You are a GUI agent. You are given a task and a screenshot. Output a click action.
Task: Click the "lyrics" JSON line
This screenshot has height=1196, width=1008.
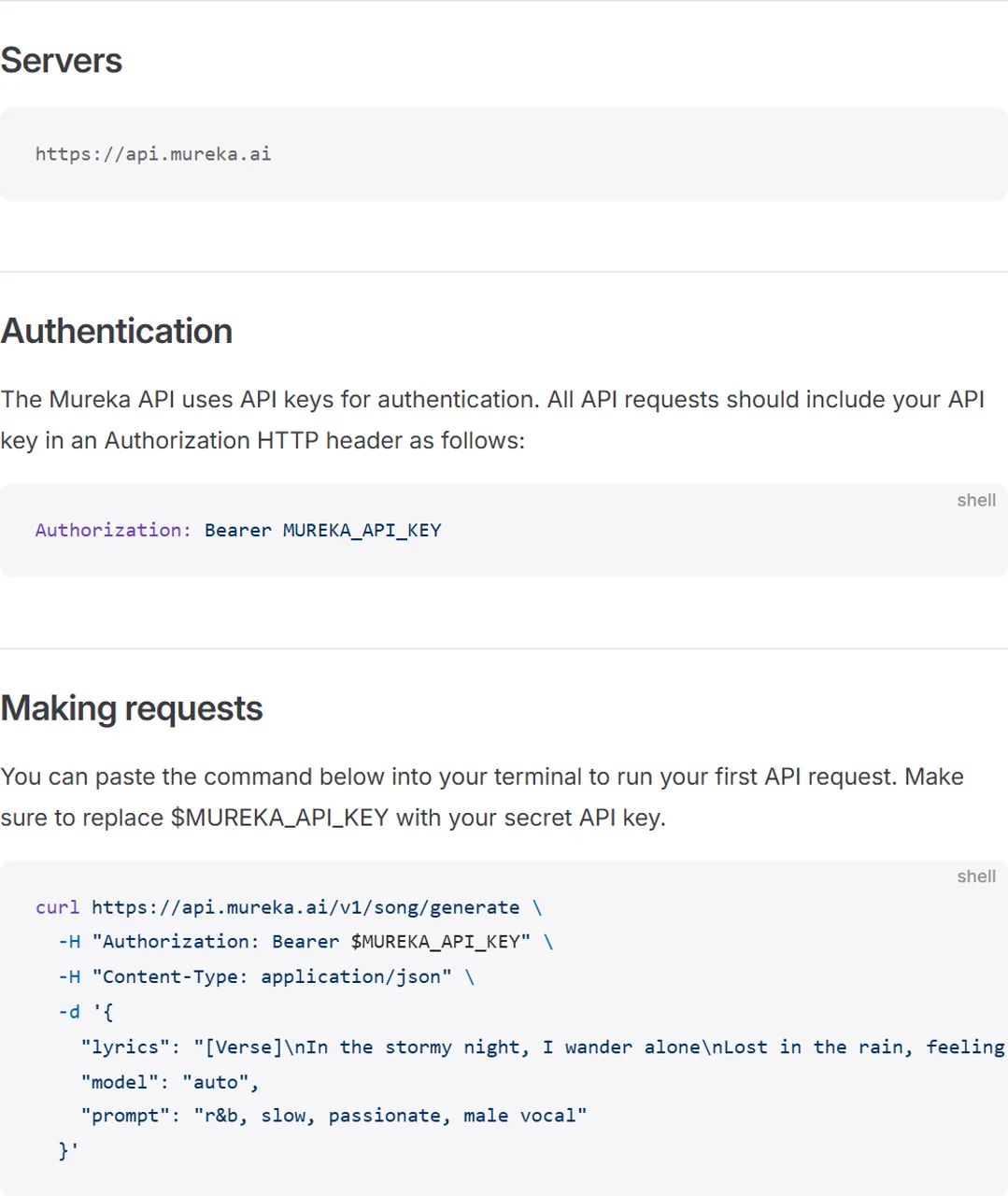click(543, 1046)
